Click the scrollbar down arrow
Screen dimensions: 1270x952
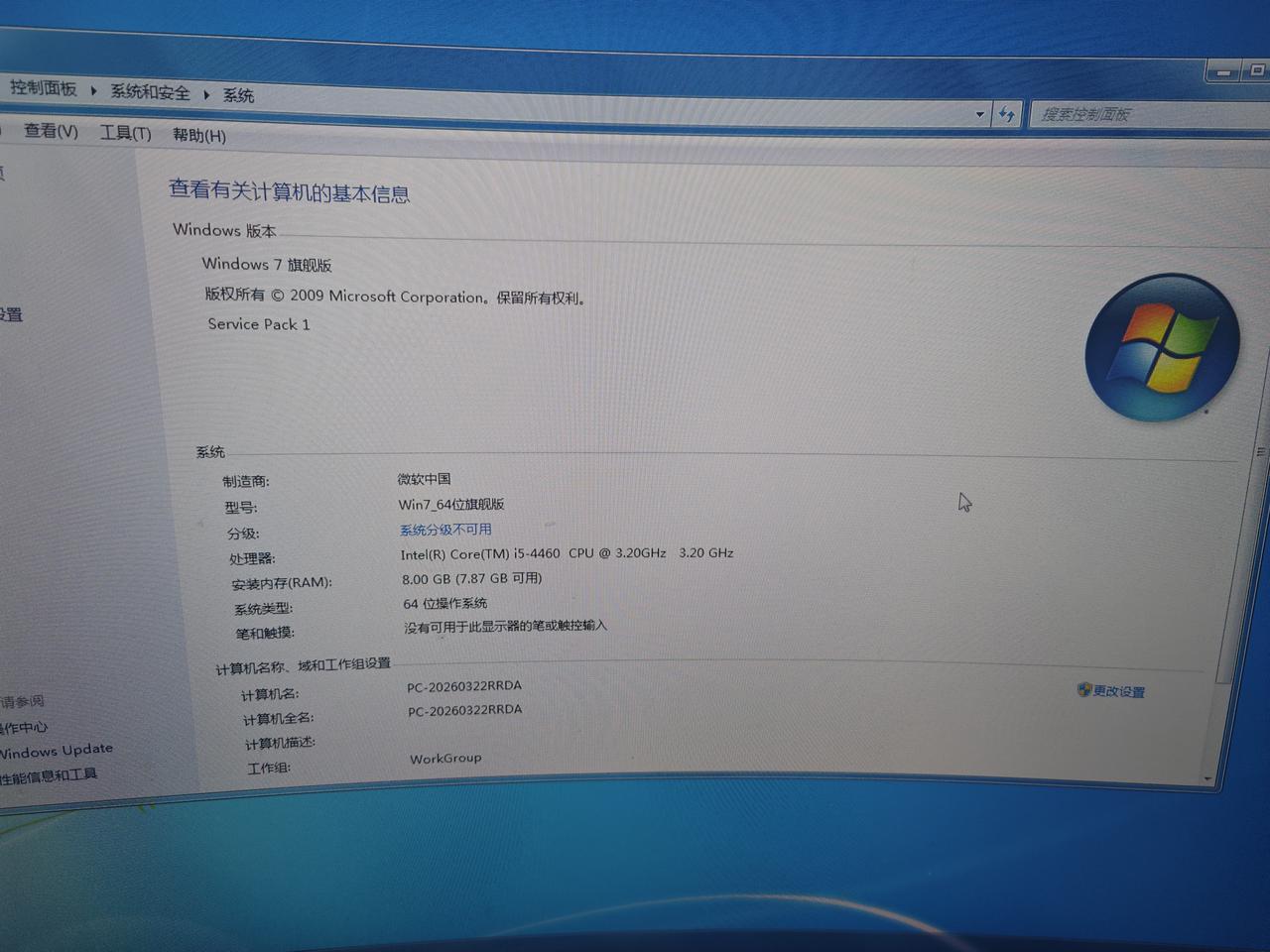1207,778
